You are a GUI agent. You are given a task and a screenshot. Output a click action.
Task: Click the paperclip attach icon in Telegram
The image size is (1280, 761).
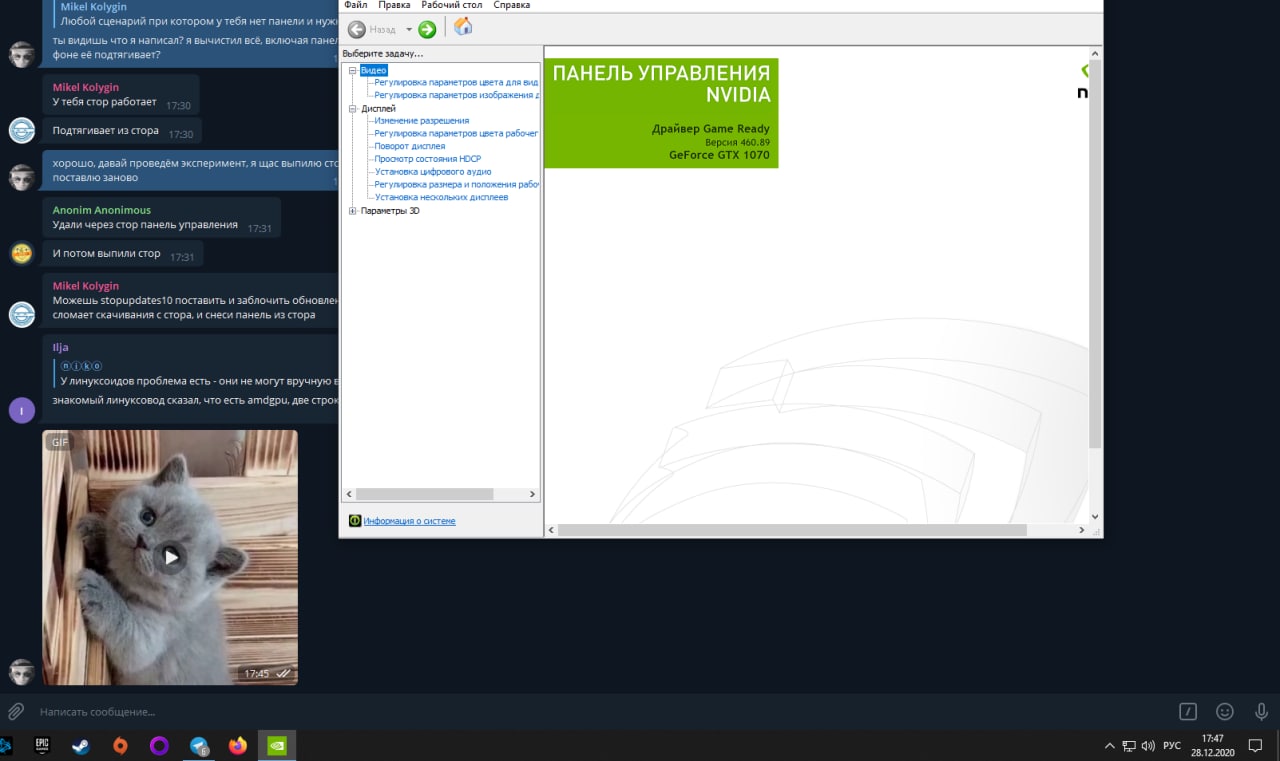pos(16,712)
